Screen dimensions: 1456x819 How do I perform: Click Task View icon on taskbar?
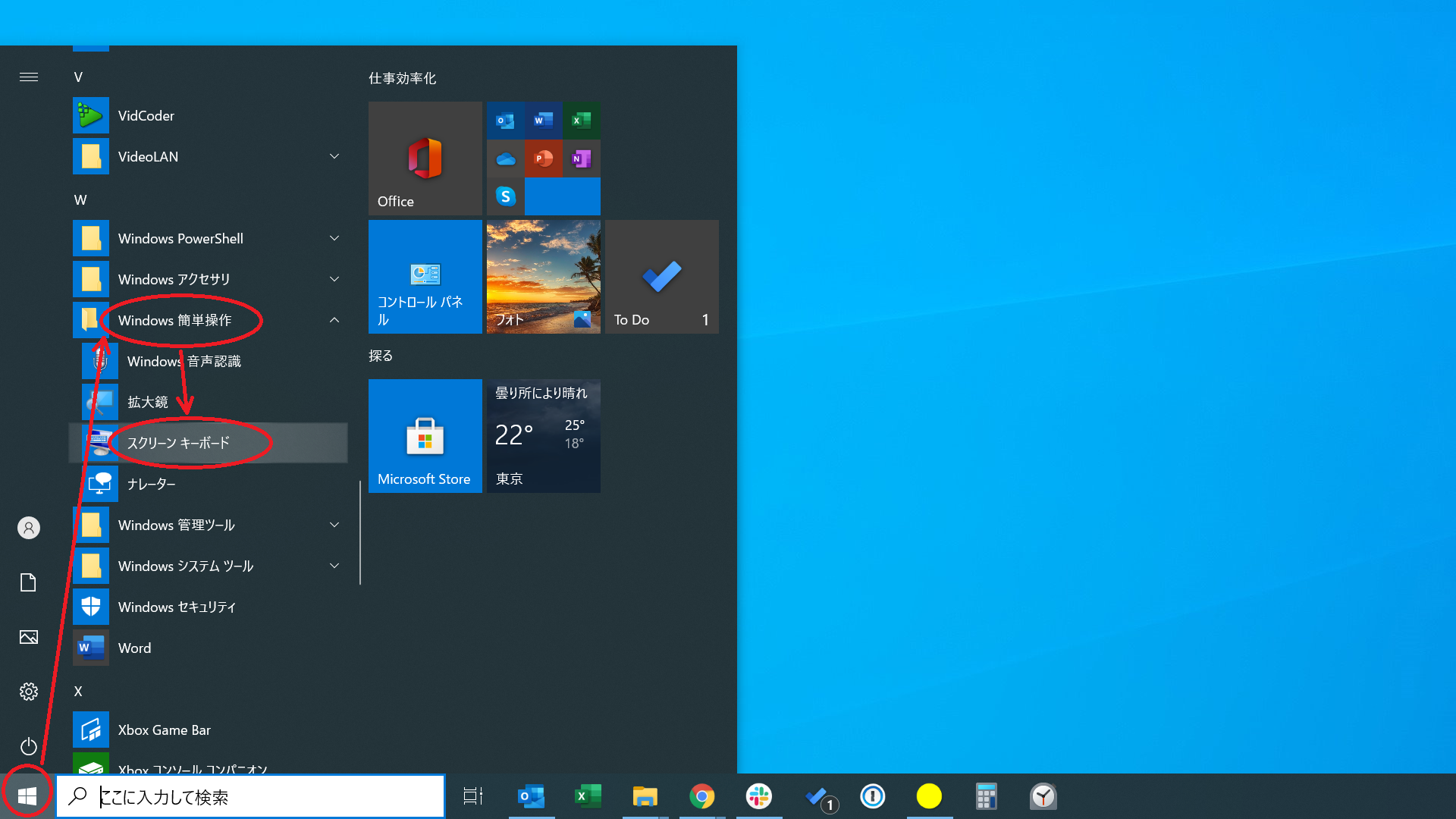click(473, 796)
